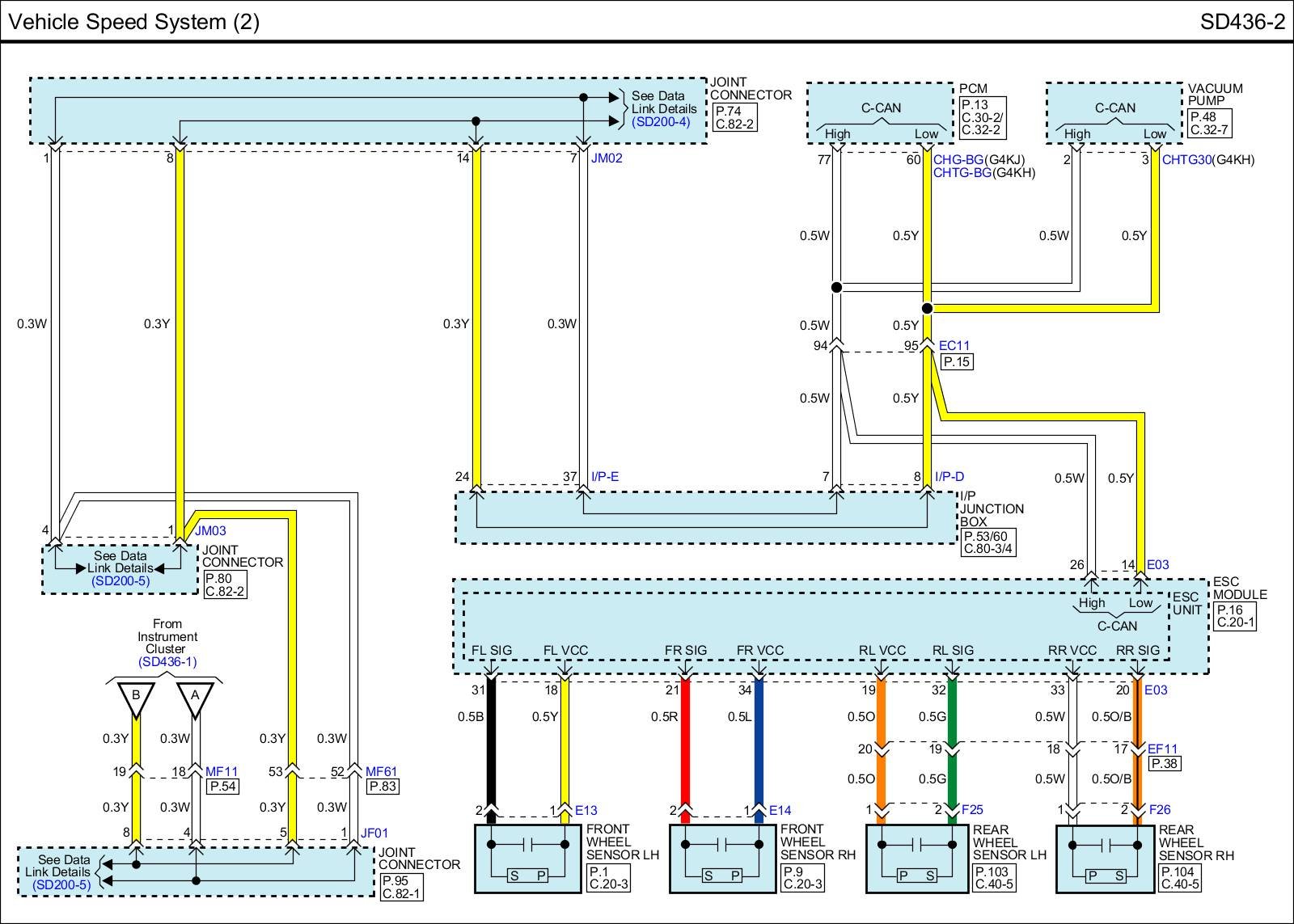
Task: Click the P.15 reference box under EC11
Action: [956, 362]
